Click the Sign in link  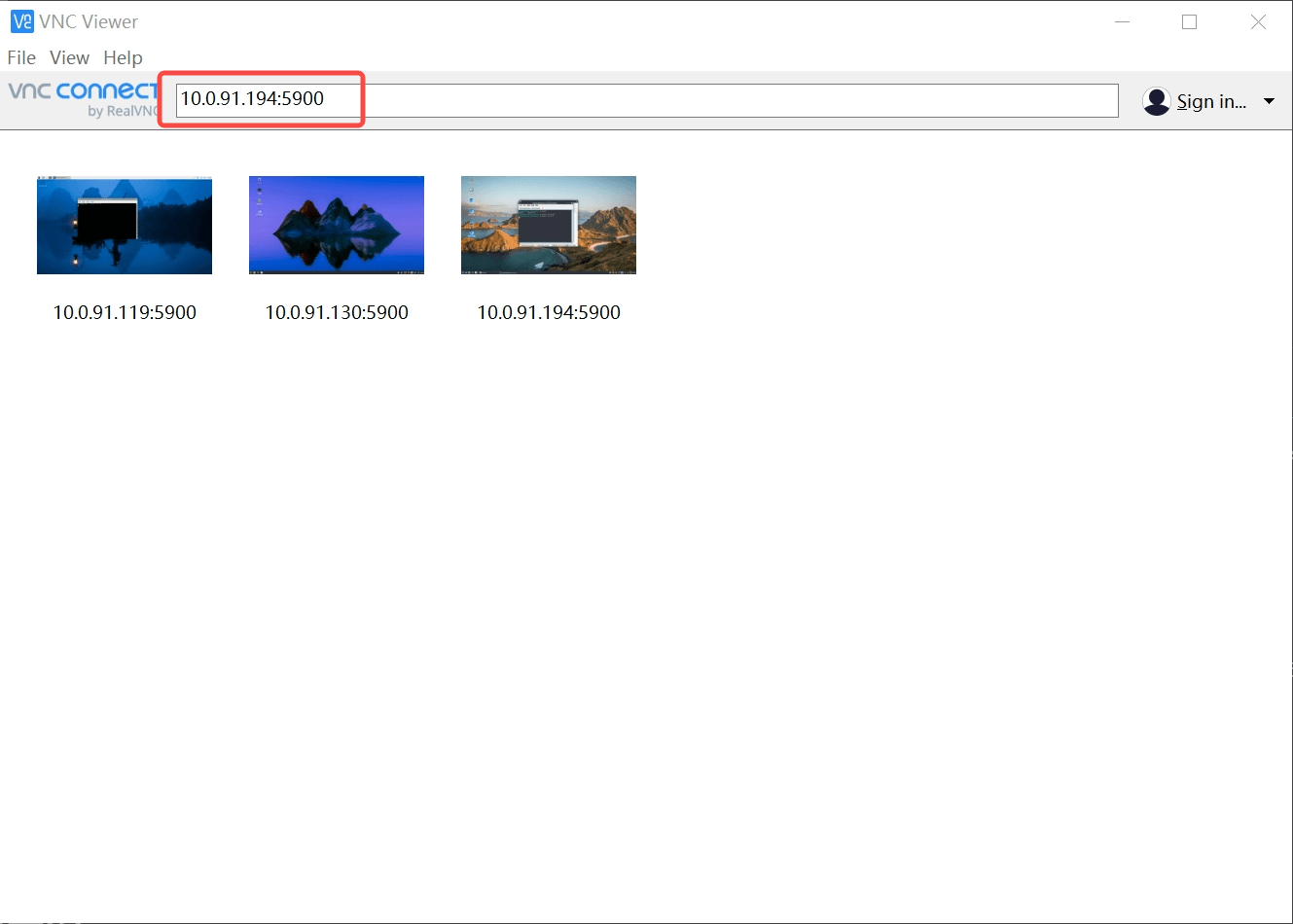click(1209, 100)
